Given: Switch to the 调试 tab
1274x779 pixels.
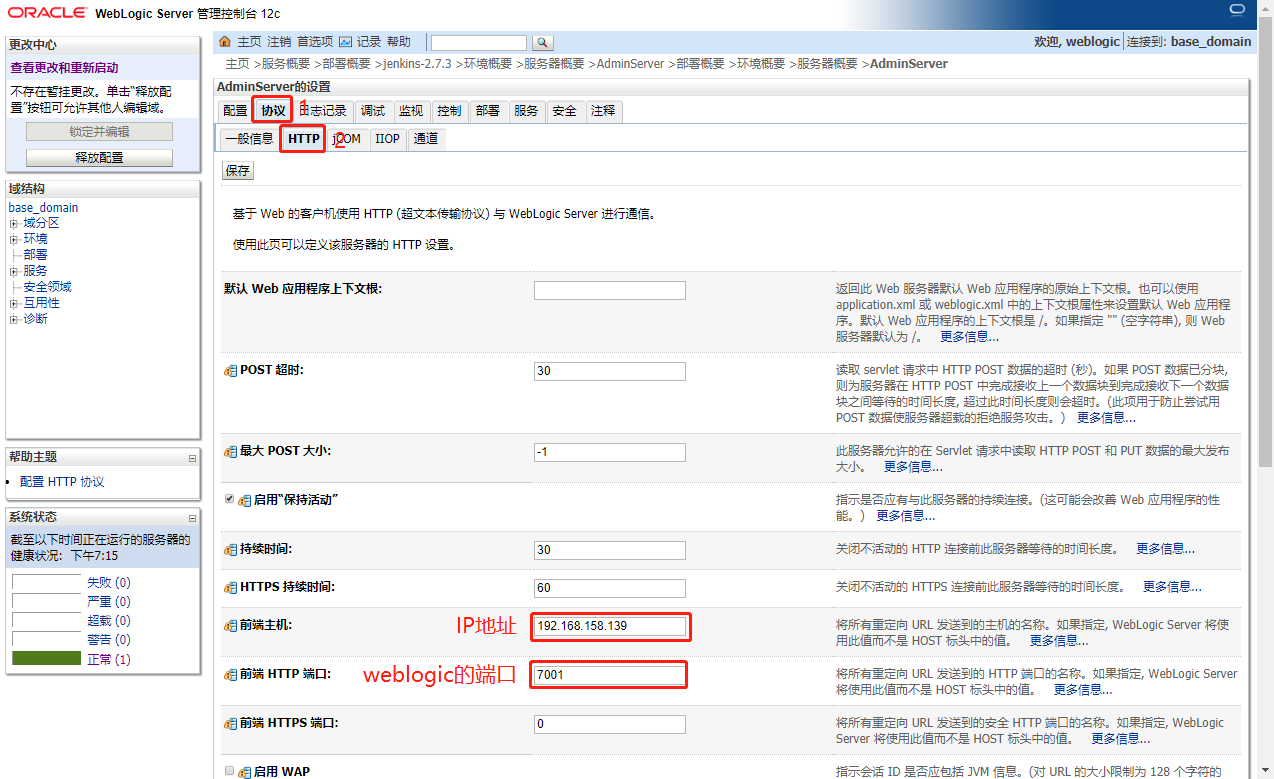Looking at the screenshot, I should pos(373,111).
